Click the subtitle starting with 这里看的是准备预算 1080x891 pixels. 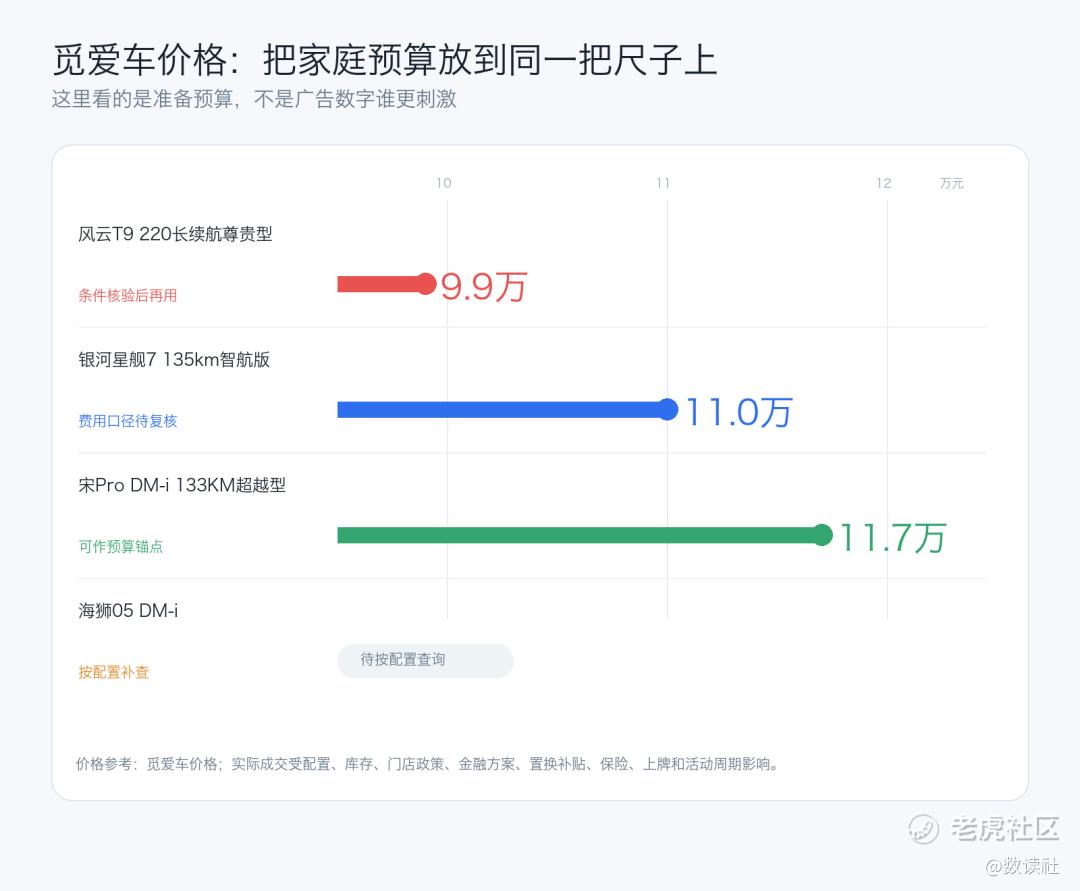coord(254,98)
